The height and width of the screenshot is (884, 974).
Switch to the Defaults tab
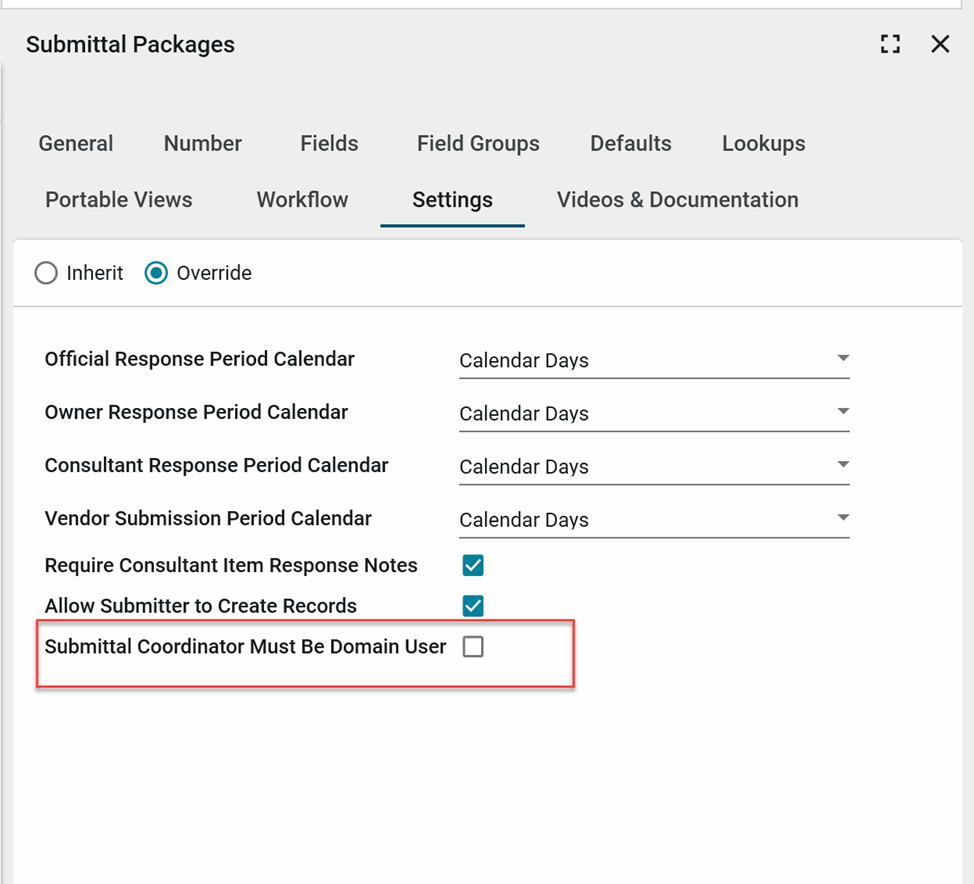pos(631,144)
